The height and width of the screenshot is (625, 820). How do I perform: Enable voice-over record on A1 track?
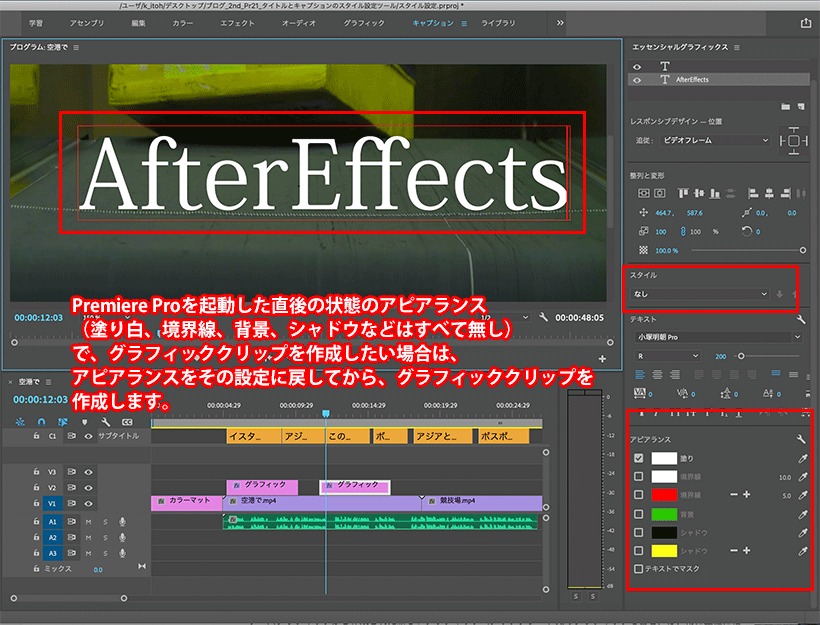122,521
